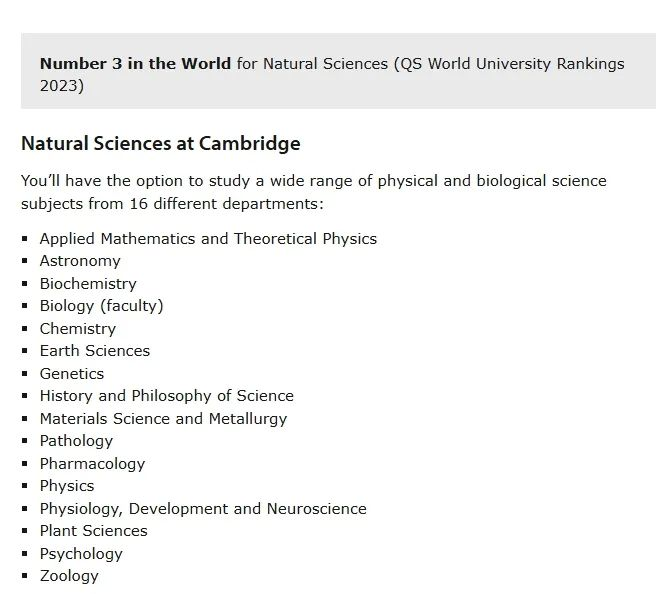Image resolution: width=670 pixels, height=594 pixels.
Task: Click the Number 3 in the World text
Action: (x=135, y=64)
